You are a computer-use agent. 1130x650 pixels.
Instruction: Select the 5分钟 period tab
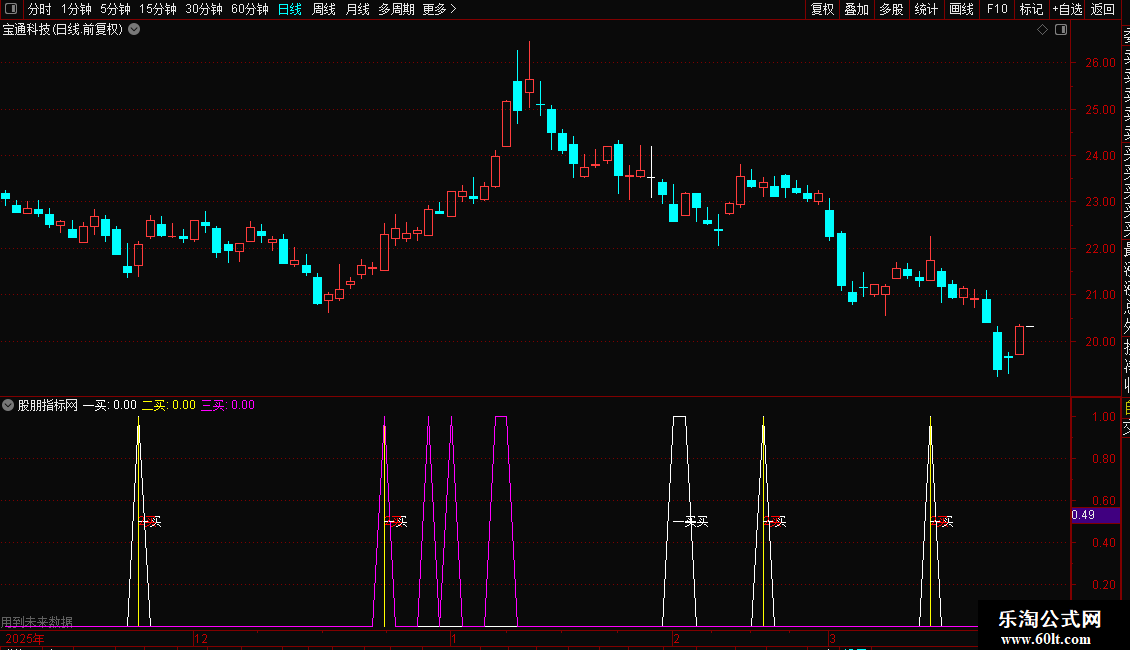(115, 9)
